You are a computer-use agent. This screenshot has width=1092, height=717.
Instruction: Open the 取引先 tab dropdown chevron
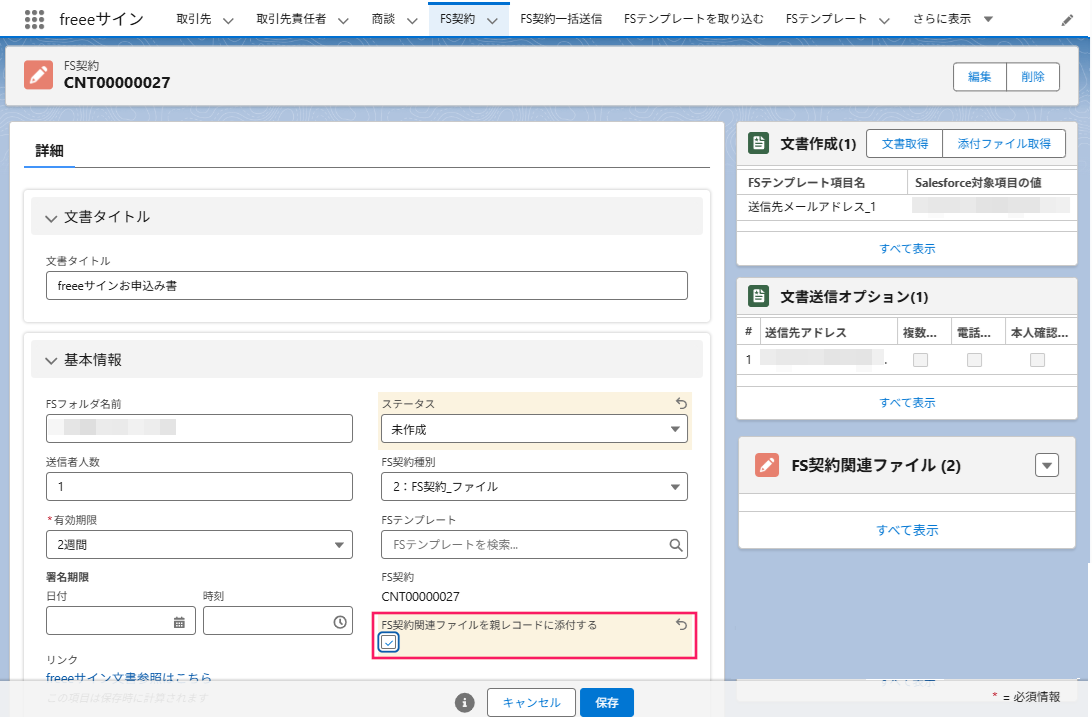[228, 20]
